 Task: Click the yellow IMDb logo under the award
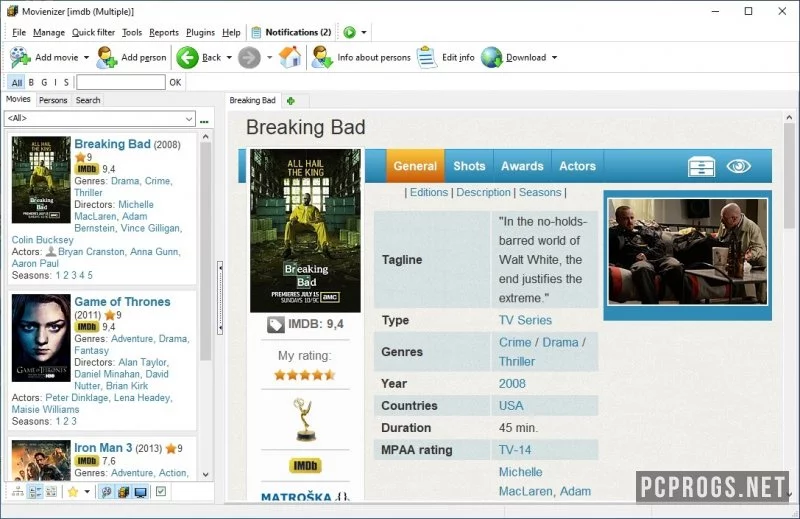tap(305, 465)
